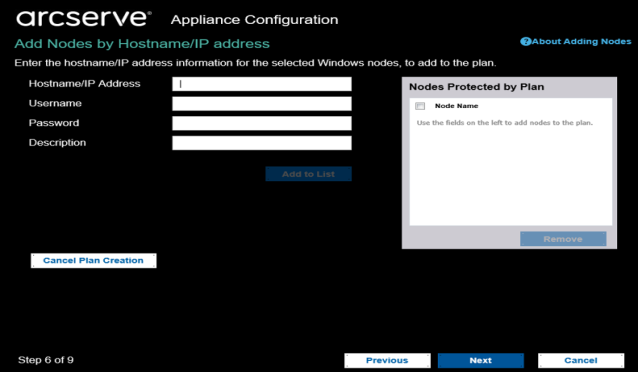Click the Add to List button
The image size is (638, 372).
click(x=308, y=174)
